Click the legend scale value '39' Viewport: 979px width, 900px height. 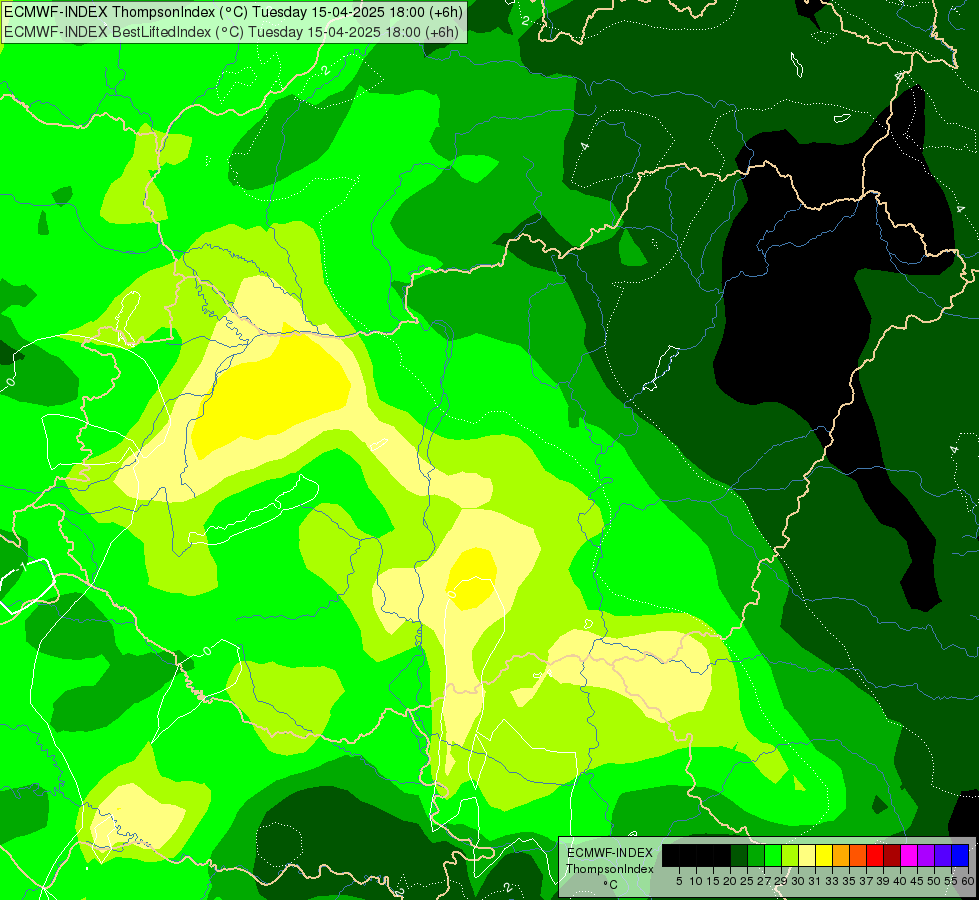(x=883, y=881)
